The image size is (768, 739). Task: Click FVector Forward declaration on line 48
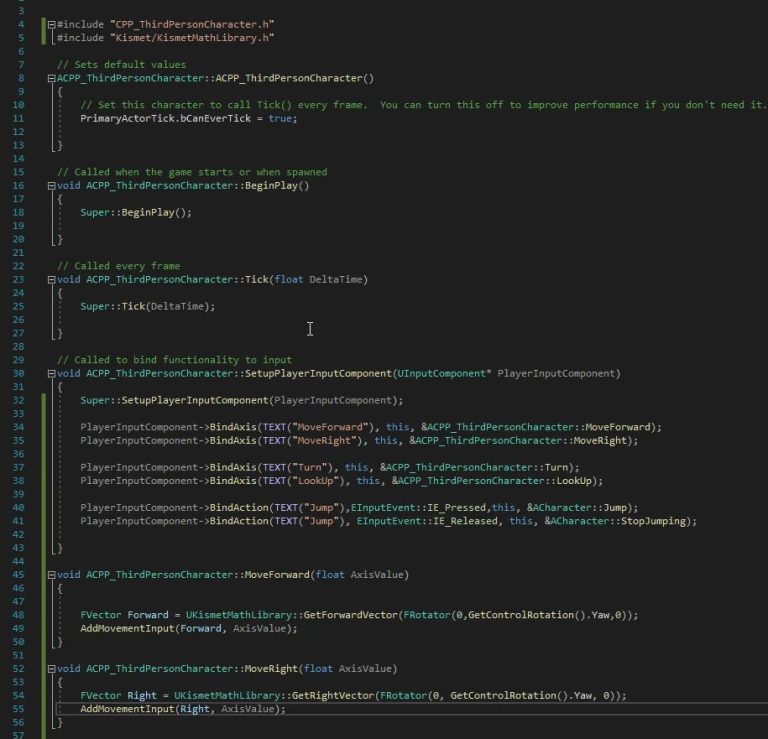click(124, 615)
